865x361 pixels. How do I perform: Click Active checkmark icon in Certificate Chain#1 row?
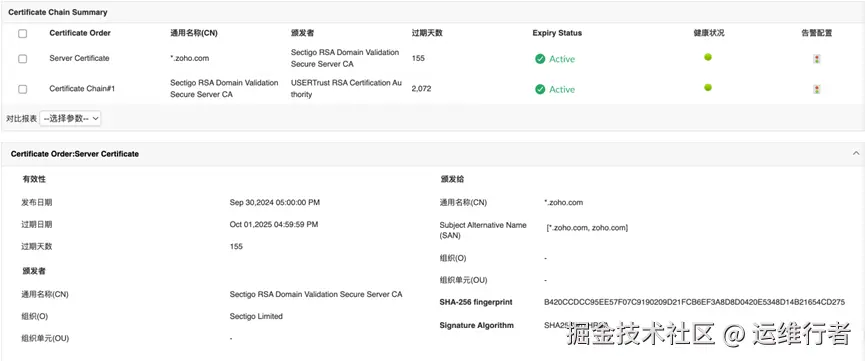(540, 89)
